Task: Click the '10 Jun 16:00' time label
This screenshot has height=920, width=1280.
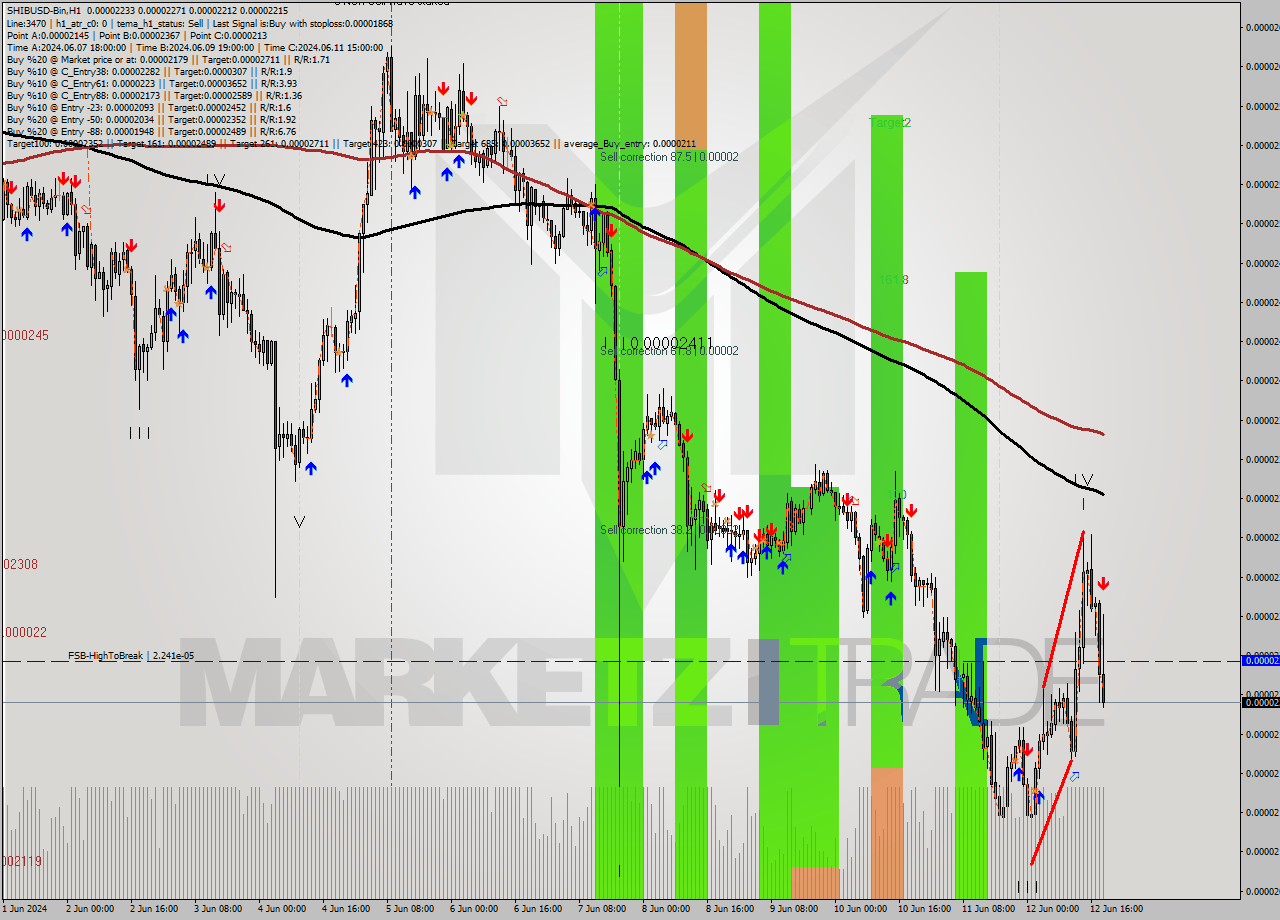Action: 923,909
